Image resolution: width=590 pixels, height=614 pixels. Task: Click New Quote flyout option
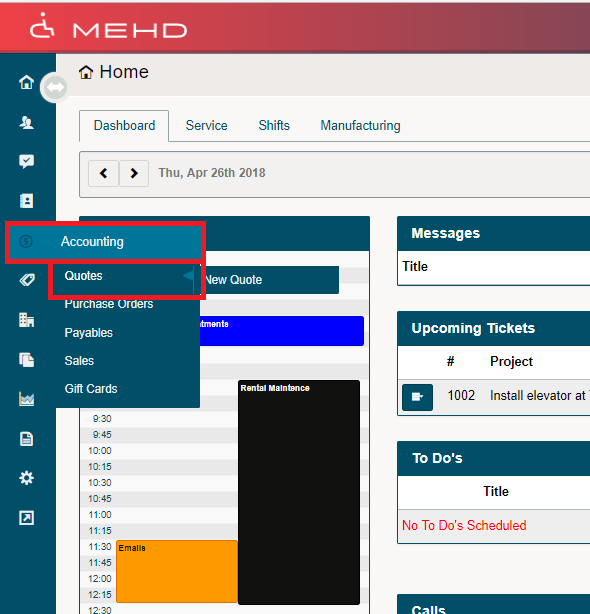point(270,280)
